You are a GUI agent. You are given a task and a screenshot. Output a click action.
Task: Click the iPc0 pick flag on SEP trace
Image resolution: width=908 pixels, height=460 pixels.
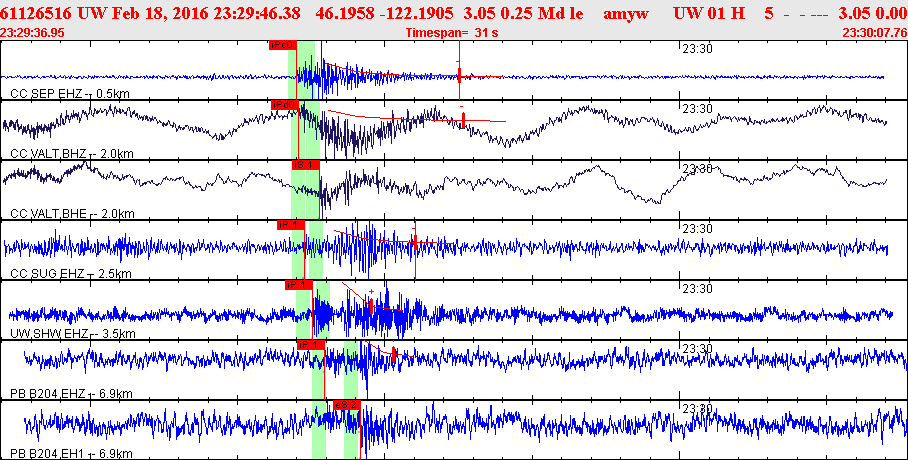(x=282, y=45)
